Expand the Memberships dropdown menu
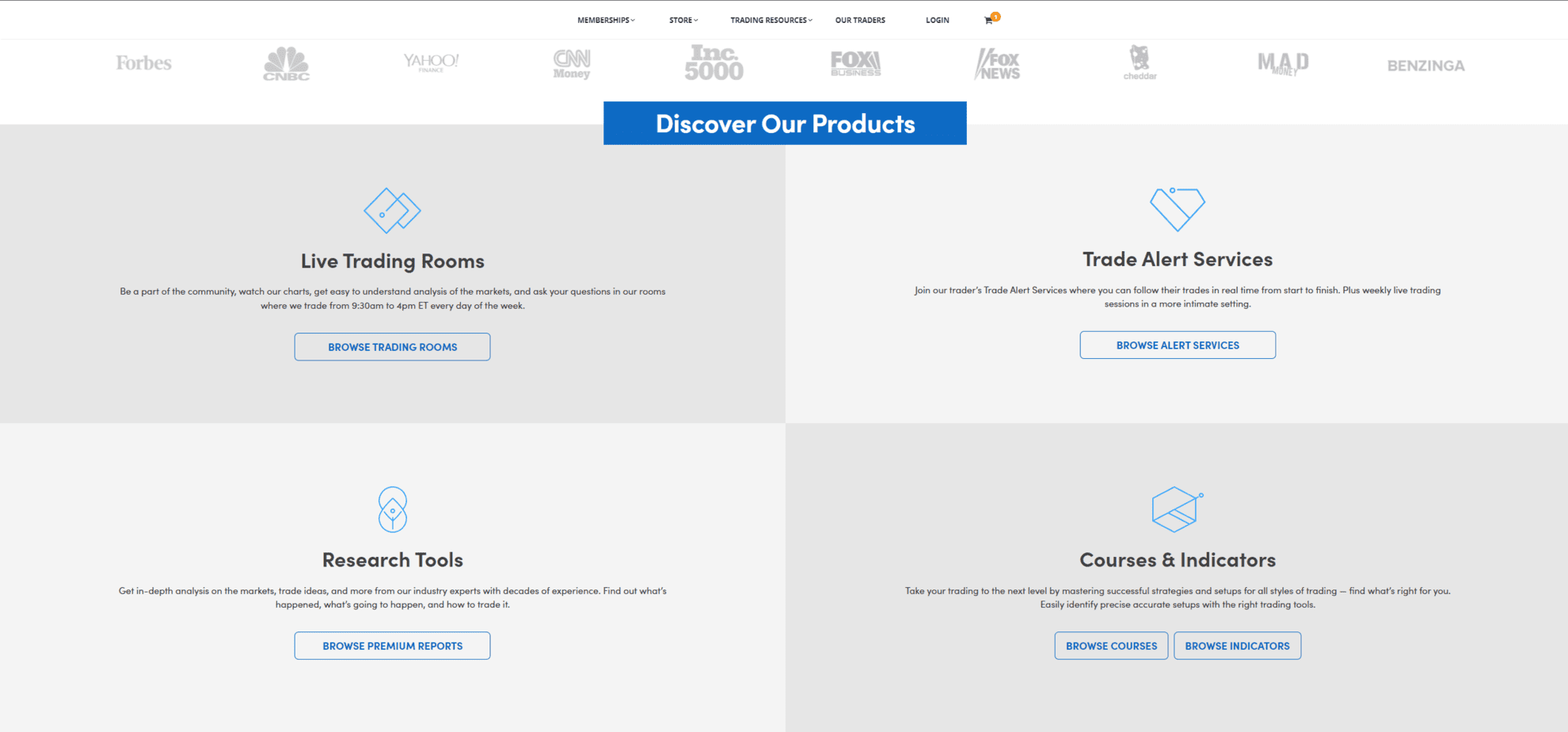Screen dimensions: 1568x732 pyautogui.click(x=606, y=21)
